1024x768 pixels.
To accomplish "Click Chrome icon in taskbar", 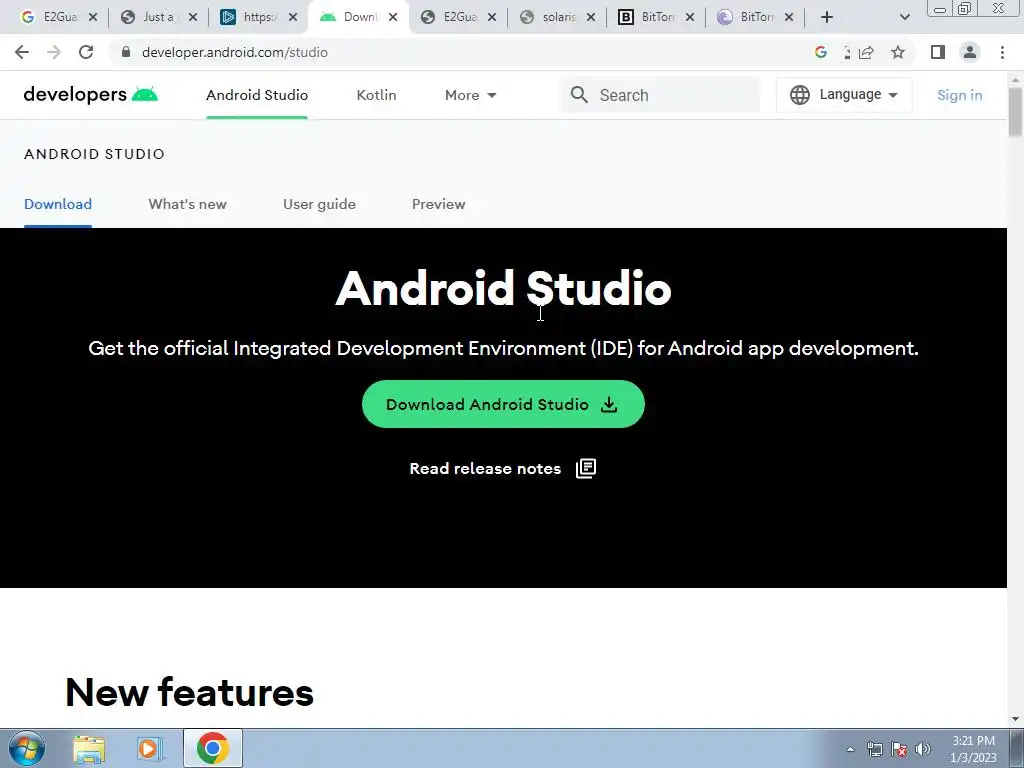I will tap(212, 748).
